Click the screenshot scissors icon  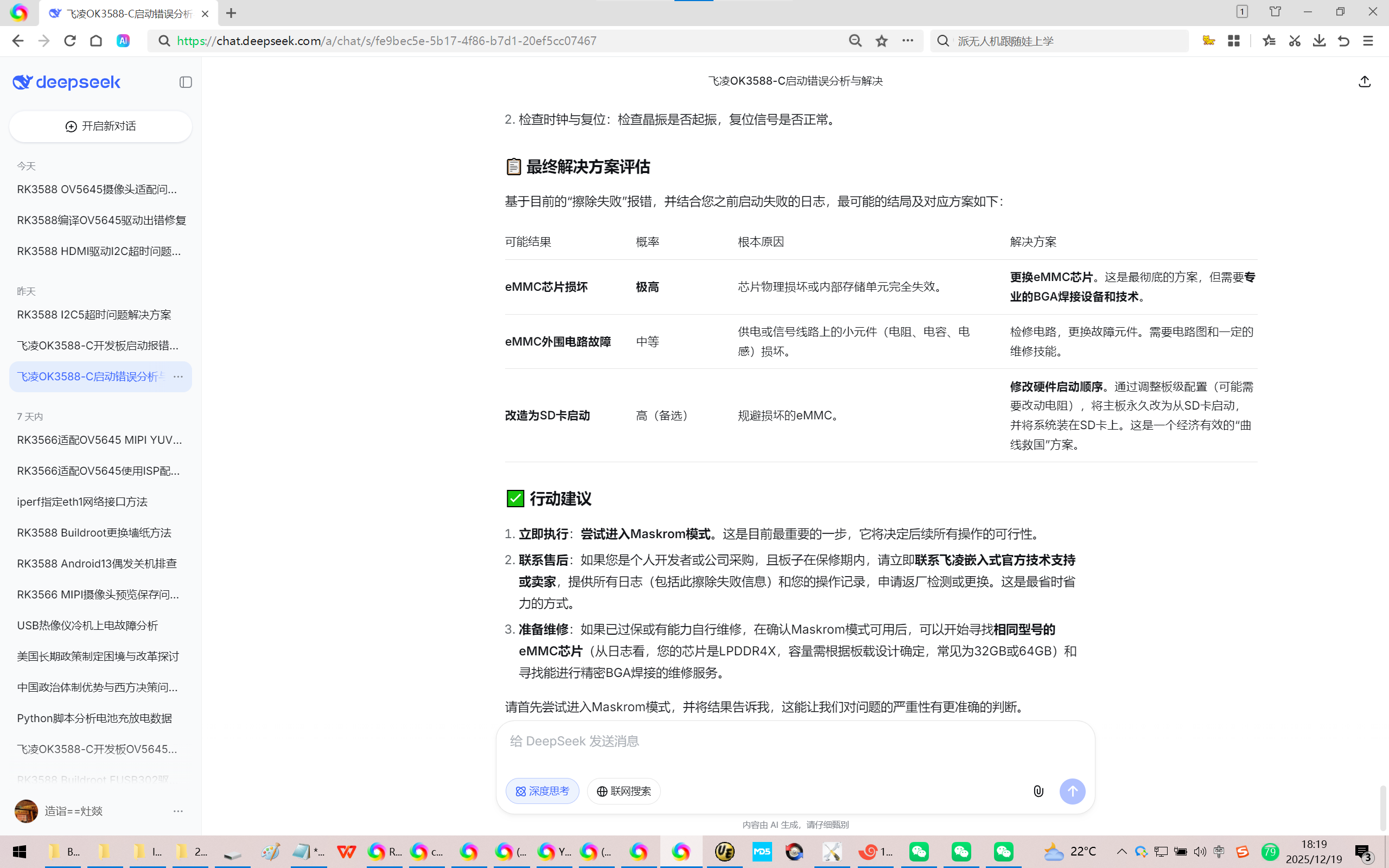(1294, 41)
